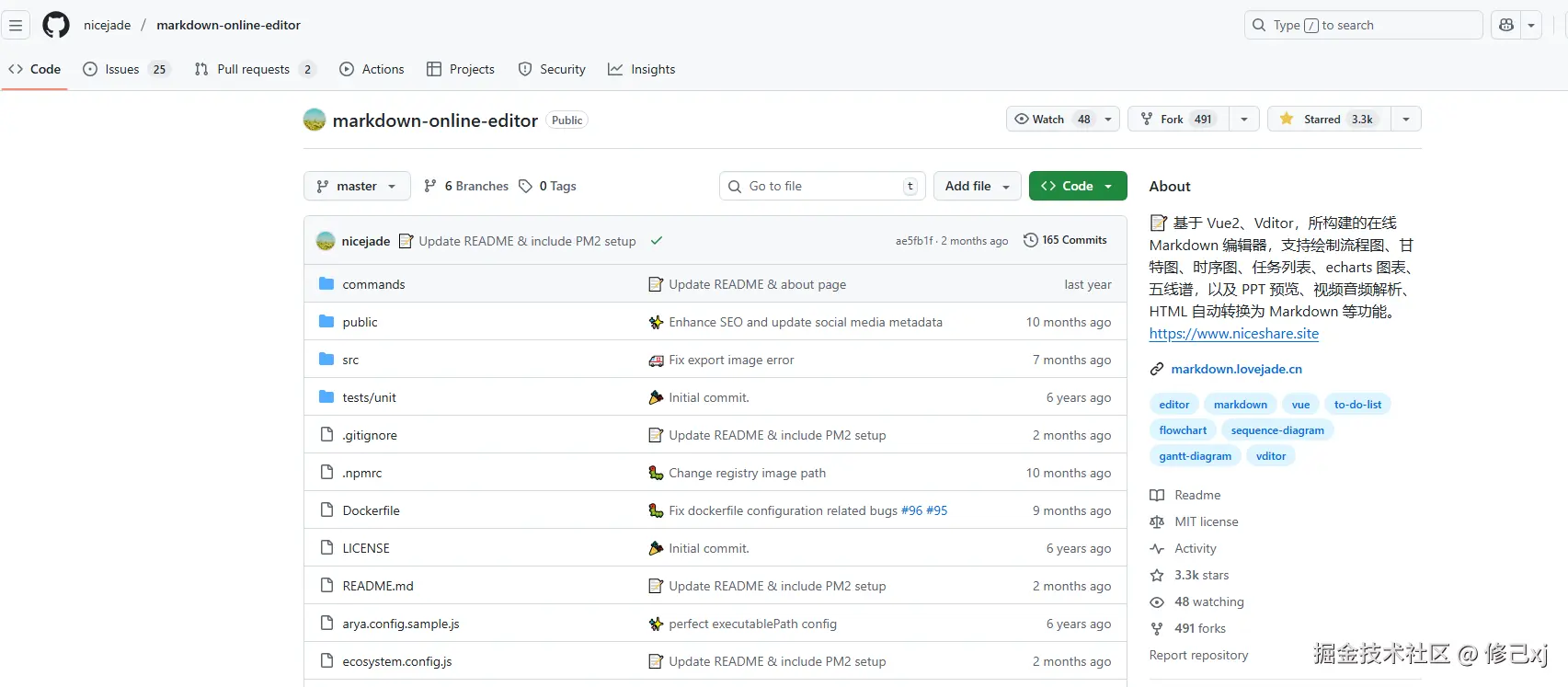Toggle Watch notifications for repository

point(1050,120)
